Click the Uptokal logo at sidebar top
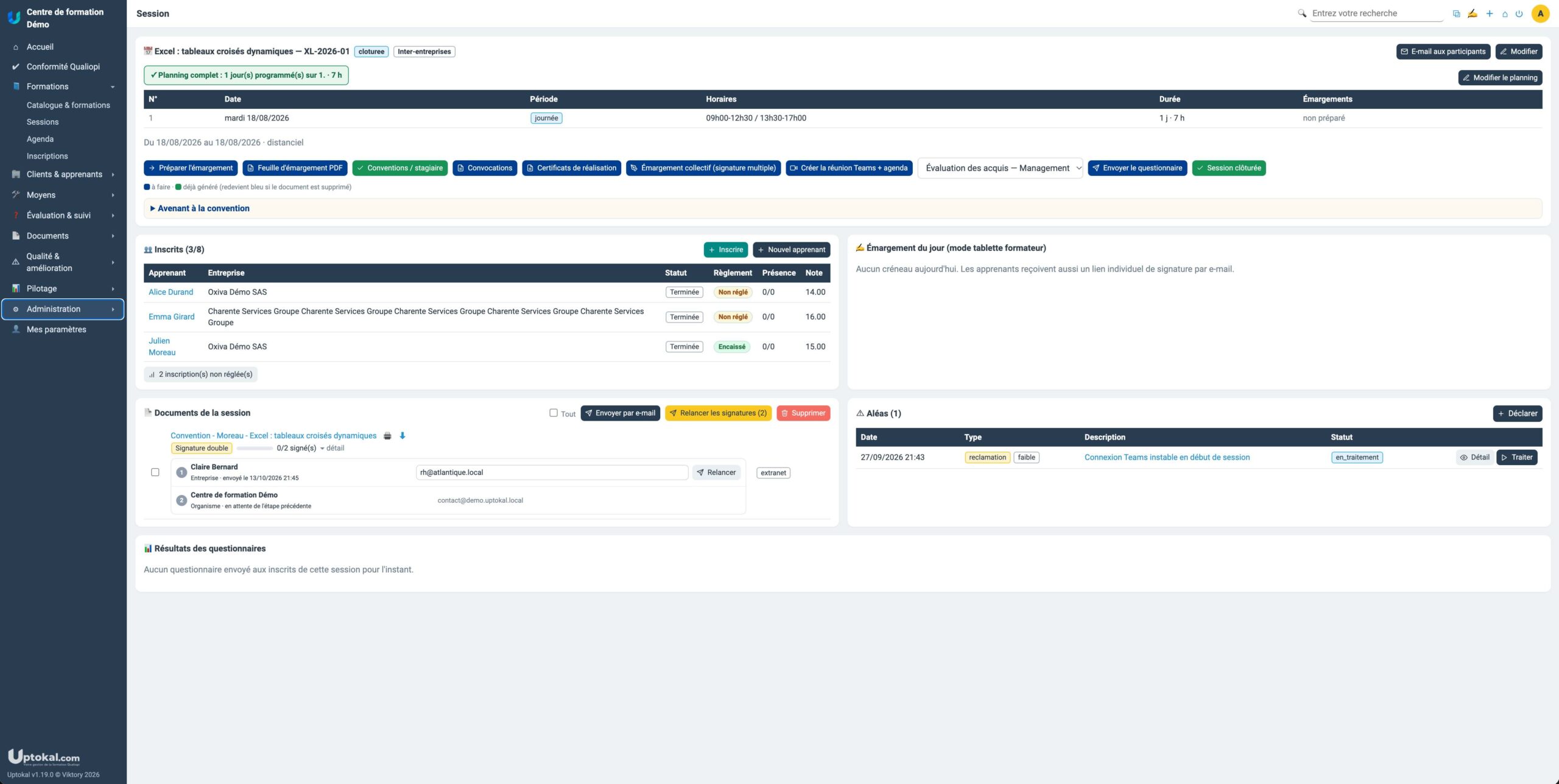 [13, 18]
